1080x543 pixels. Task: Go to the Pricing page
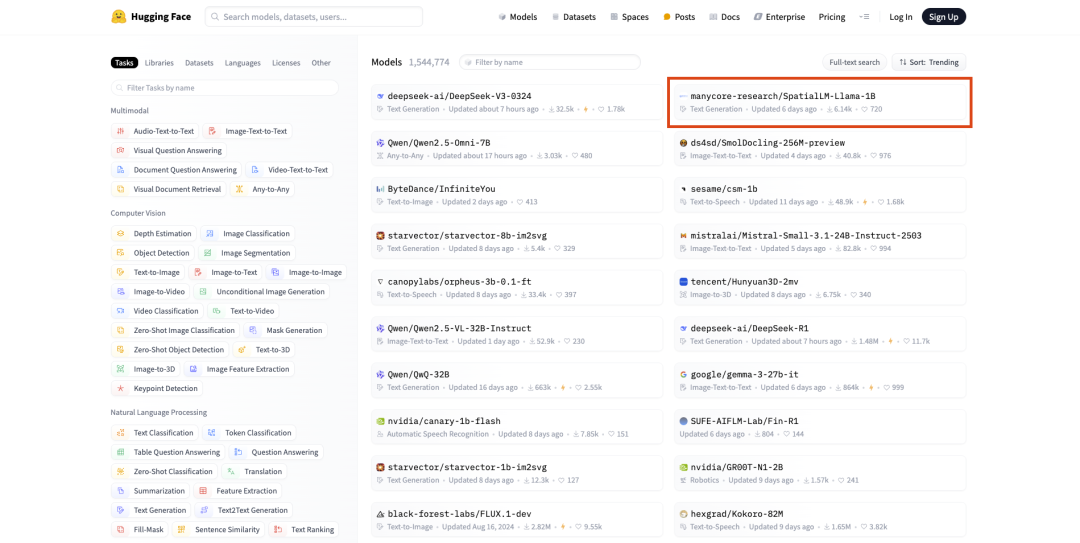[832, 17]
